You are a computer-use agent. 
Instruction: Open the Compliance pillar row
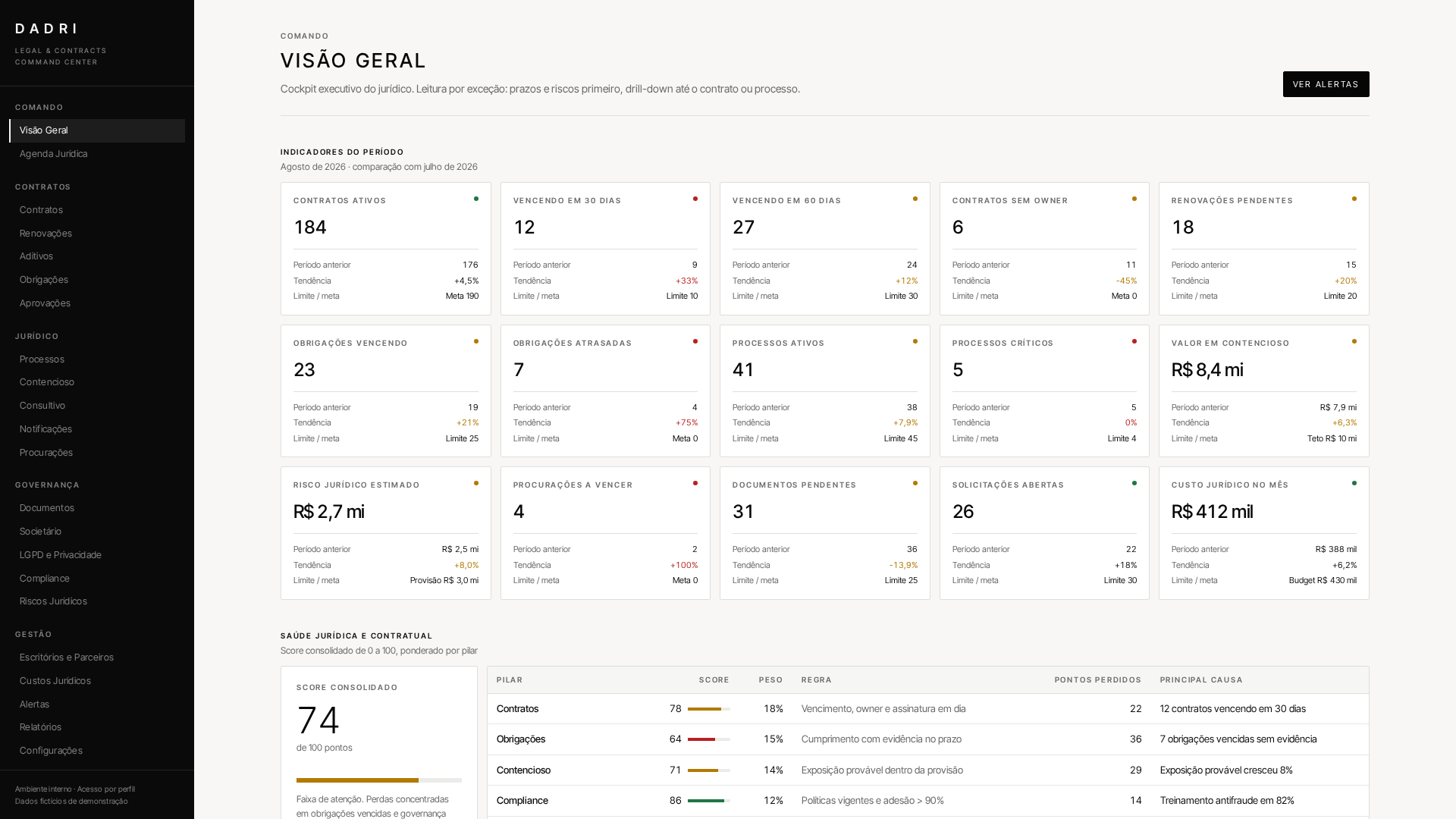pyautogui.click(x=927, y=801)
